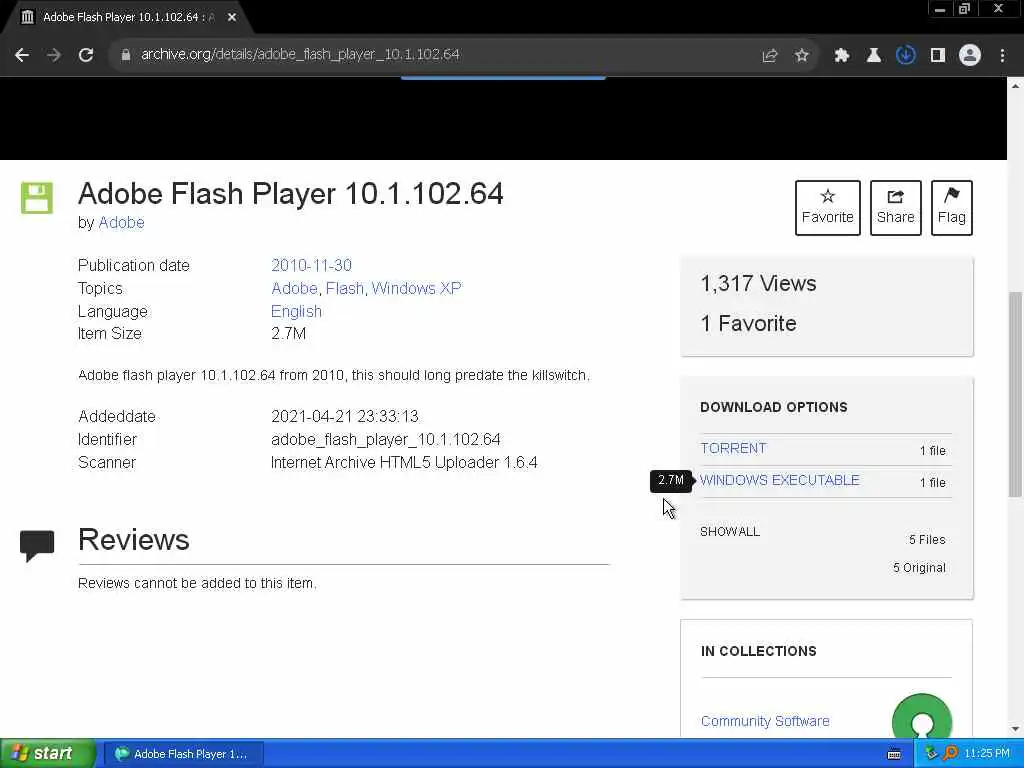The width and height of the screenshot is (1024, 768).
Task: Click the flask labs icon in toolbar
Action: tap(873, 56)
